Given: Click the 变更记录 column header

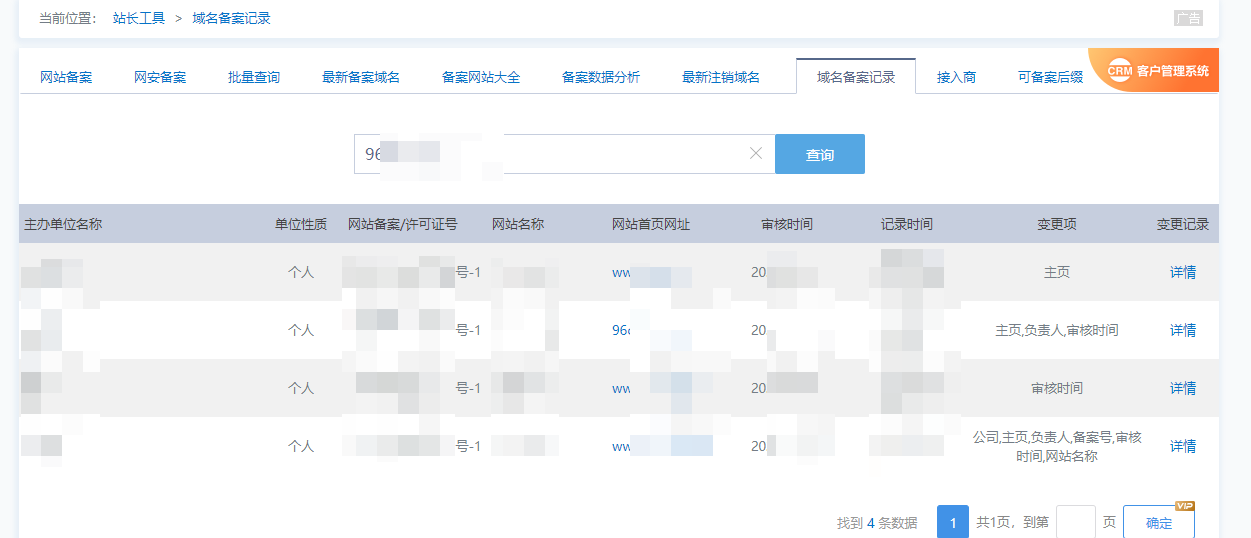Looking at the screenshot, I should point(1183,224).
